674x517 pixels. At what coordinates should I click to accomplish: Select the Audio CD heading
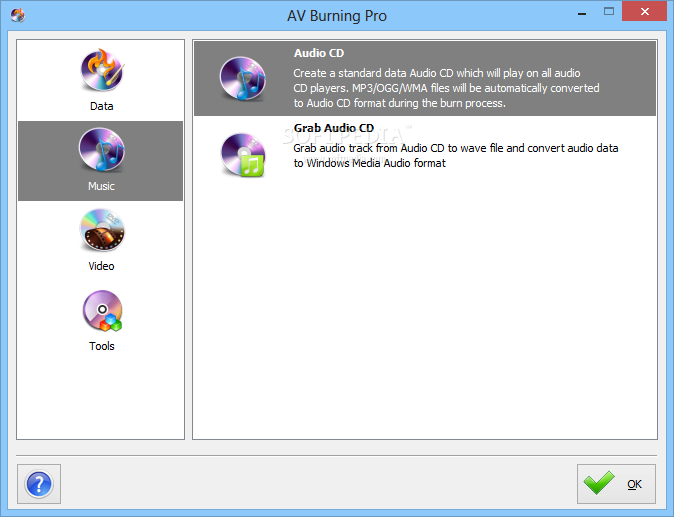(319, 53)
